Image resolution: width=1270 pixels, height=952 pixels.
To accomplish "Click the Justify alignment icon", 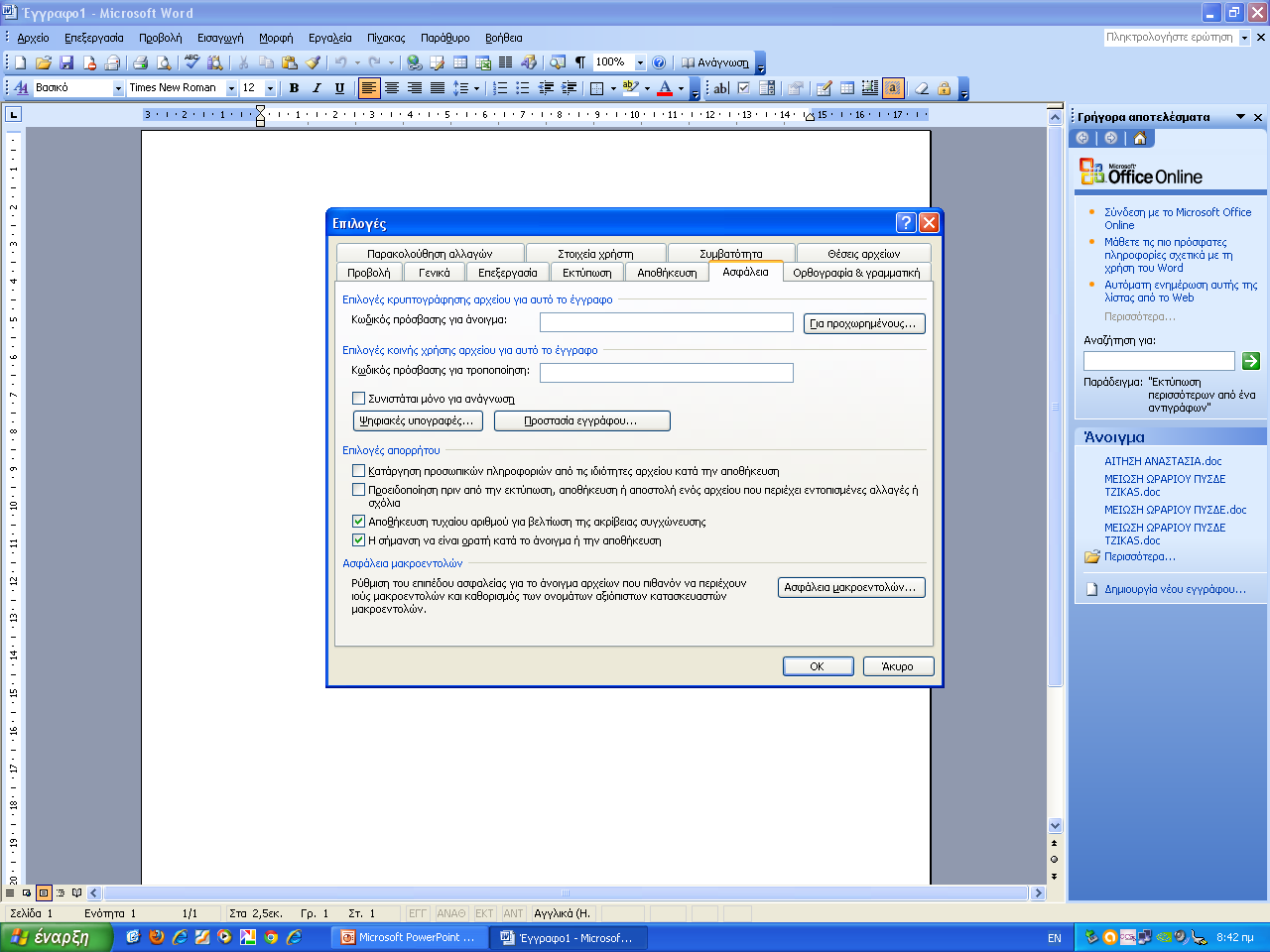I will [x=438, y=88].
